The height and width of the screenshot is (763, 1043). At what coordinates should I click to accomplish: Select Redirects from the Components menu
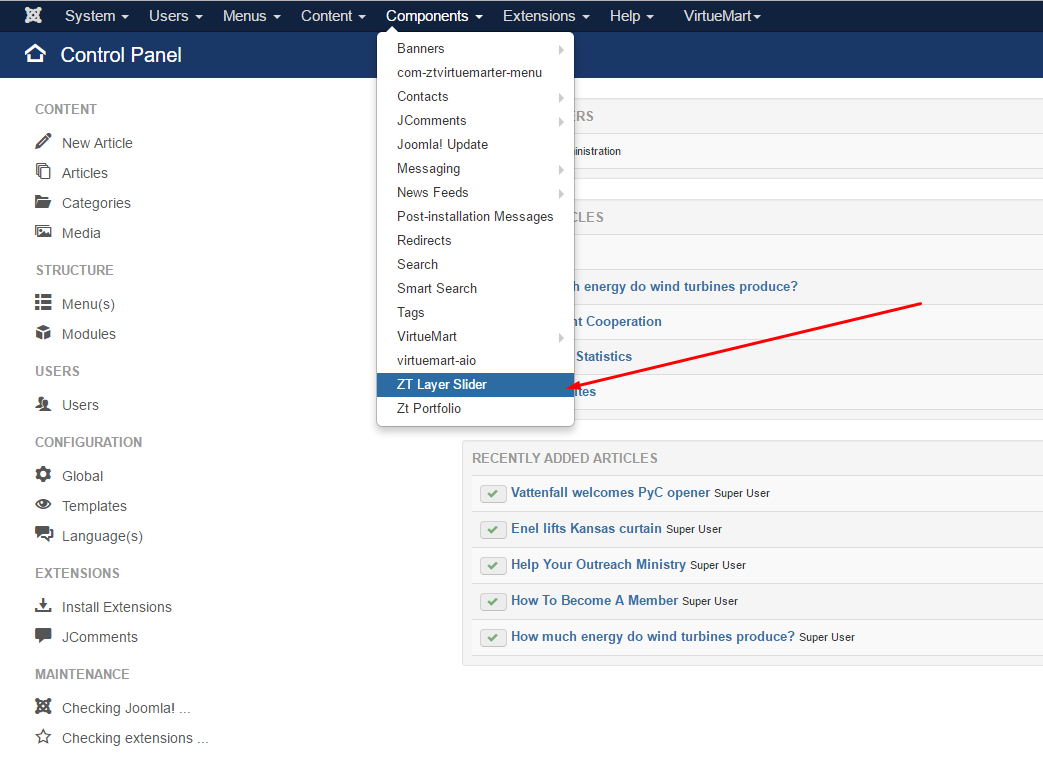click(x=475, y=240)
